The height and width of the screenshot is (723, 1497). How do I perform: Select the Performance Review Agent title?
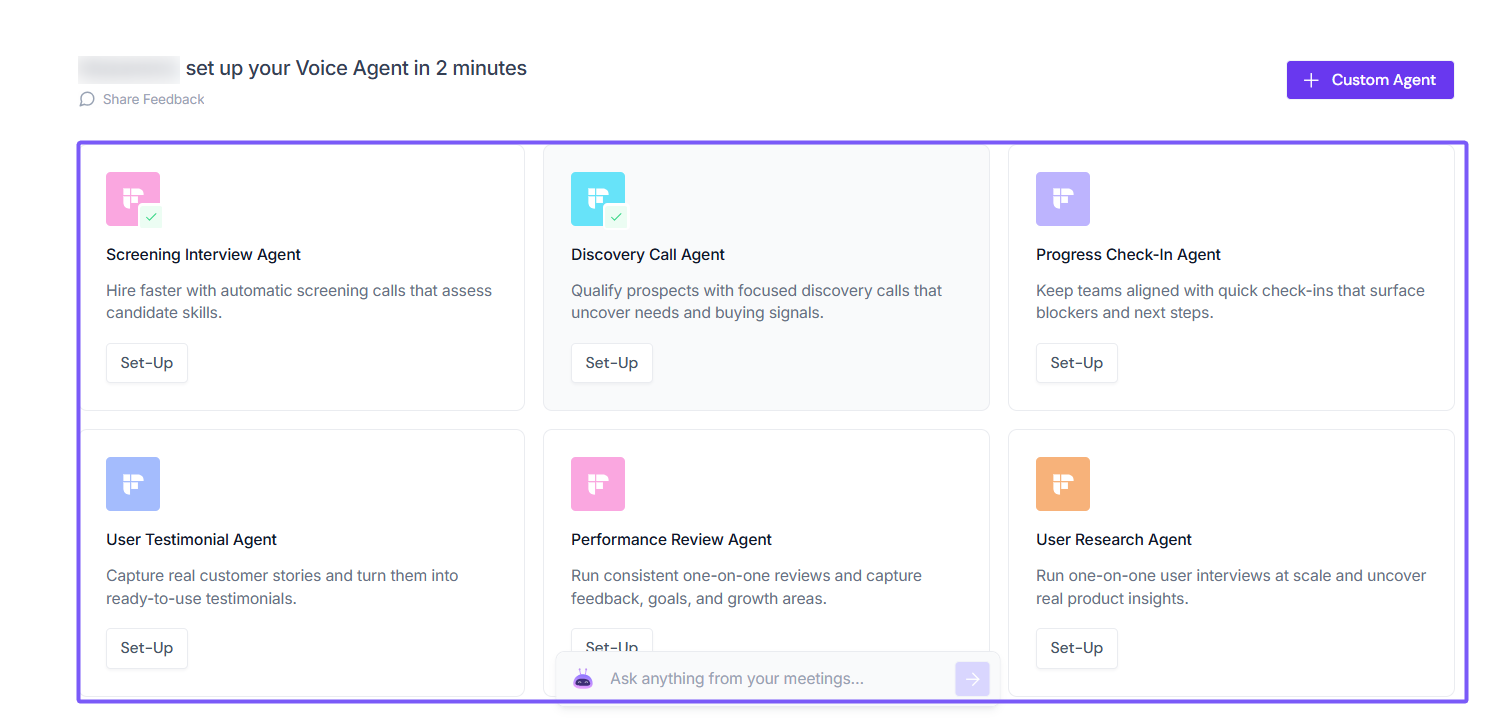point(671,540)
